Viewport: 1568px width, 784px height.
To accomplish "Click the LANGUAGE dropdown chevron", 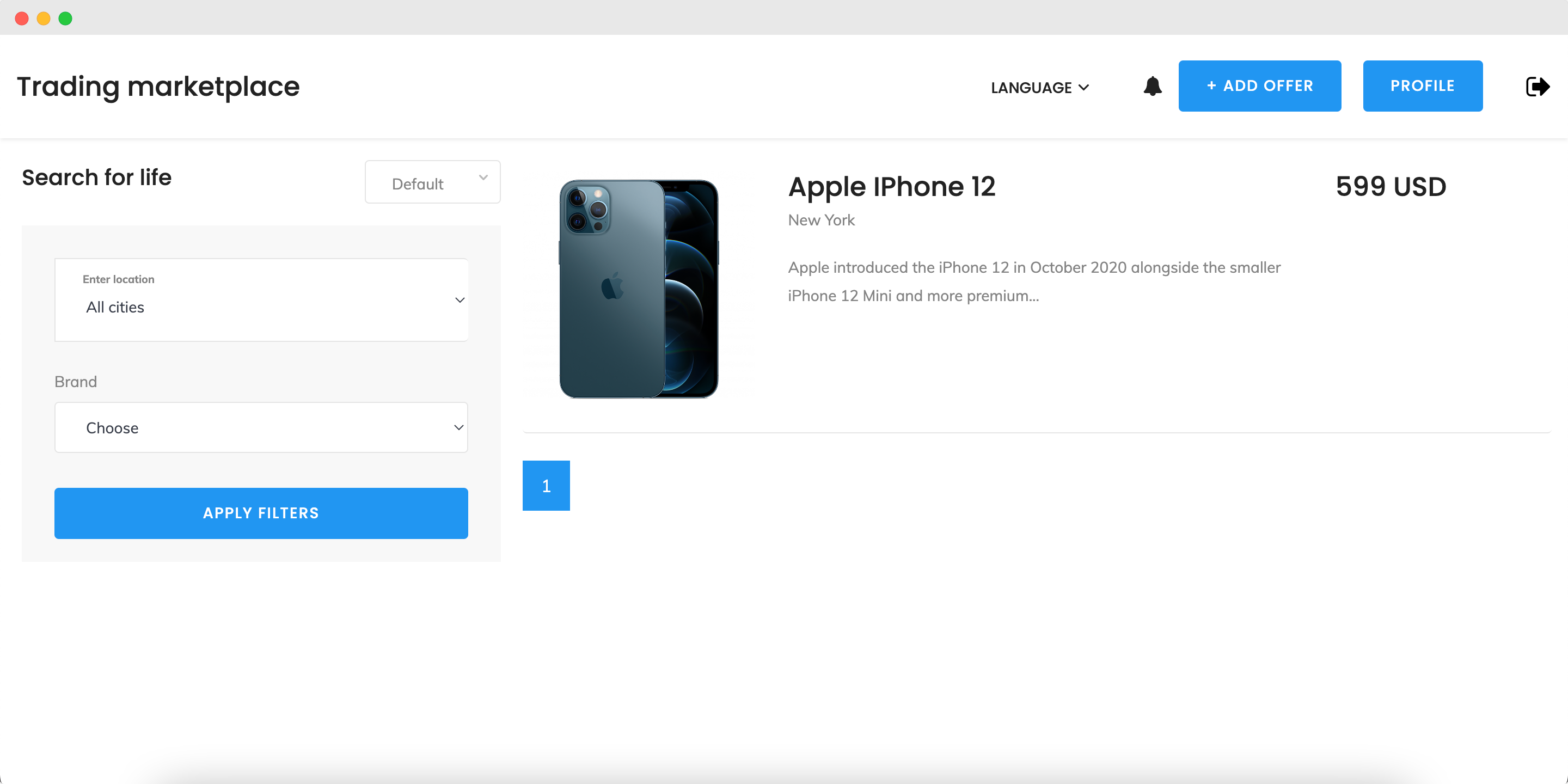I will click(1083, 88).
